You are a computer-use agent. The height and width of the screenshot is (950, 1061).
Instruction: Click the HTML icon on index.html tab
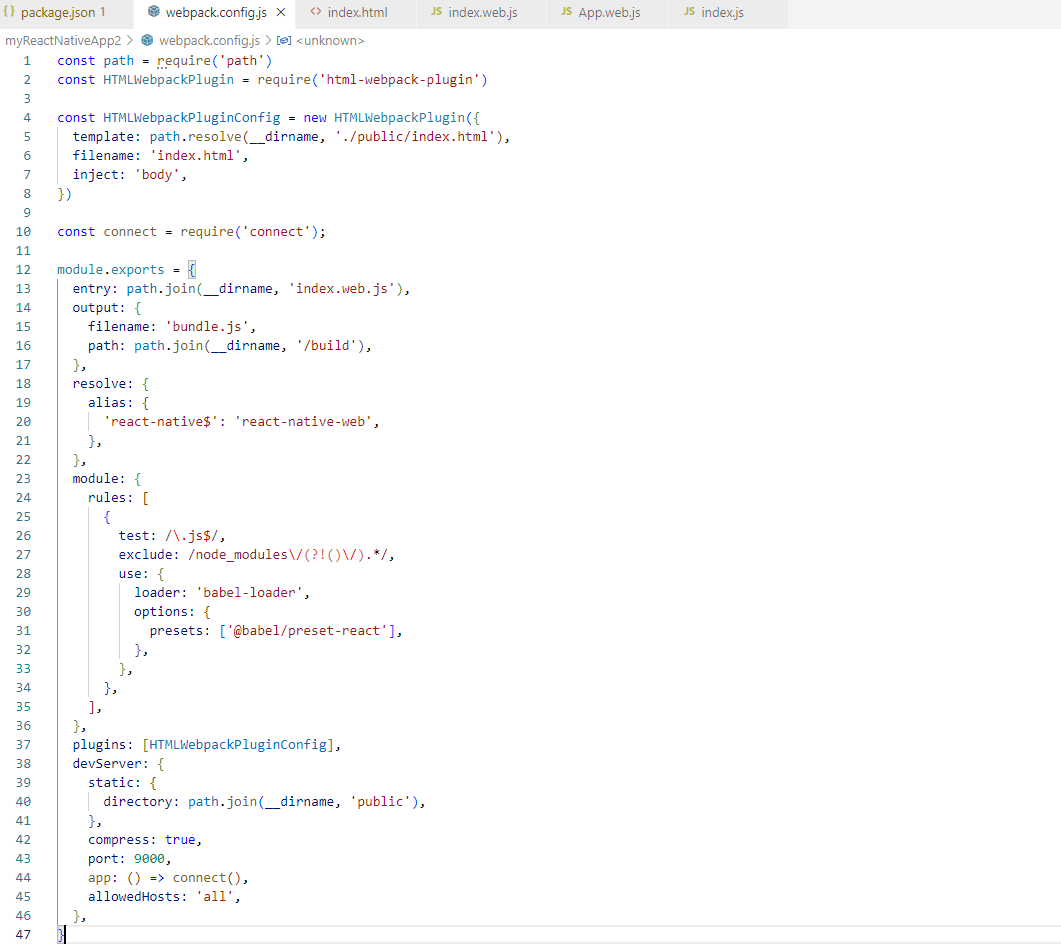(x=315, y=12)
